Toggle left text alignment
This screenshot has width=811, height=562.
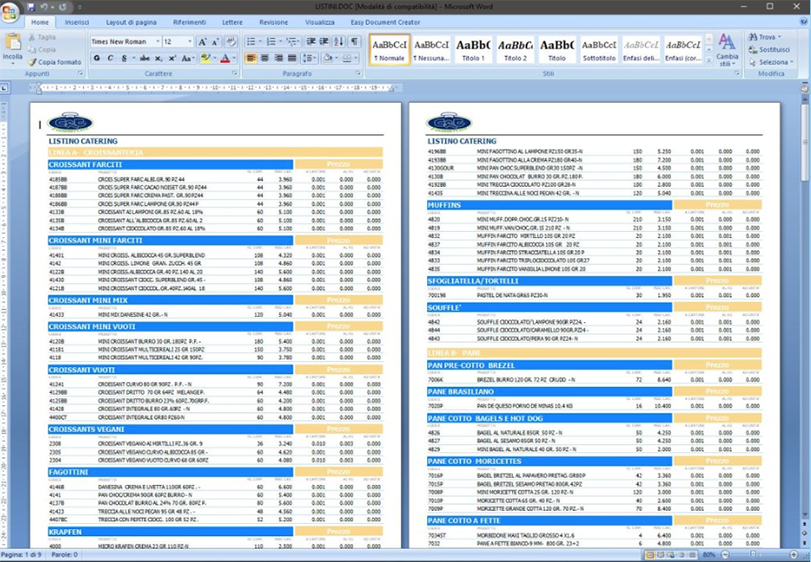[249, 59]
